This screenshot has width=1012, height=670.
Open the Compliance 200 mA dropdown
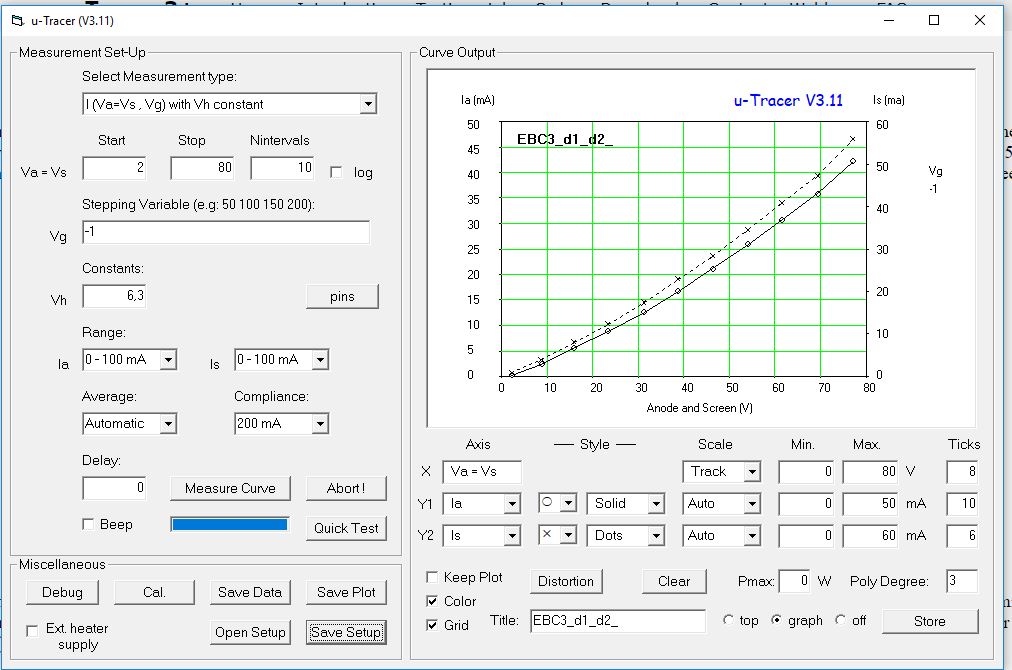tap(320, 423)
